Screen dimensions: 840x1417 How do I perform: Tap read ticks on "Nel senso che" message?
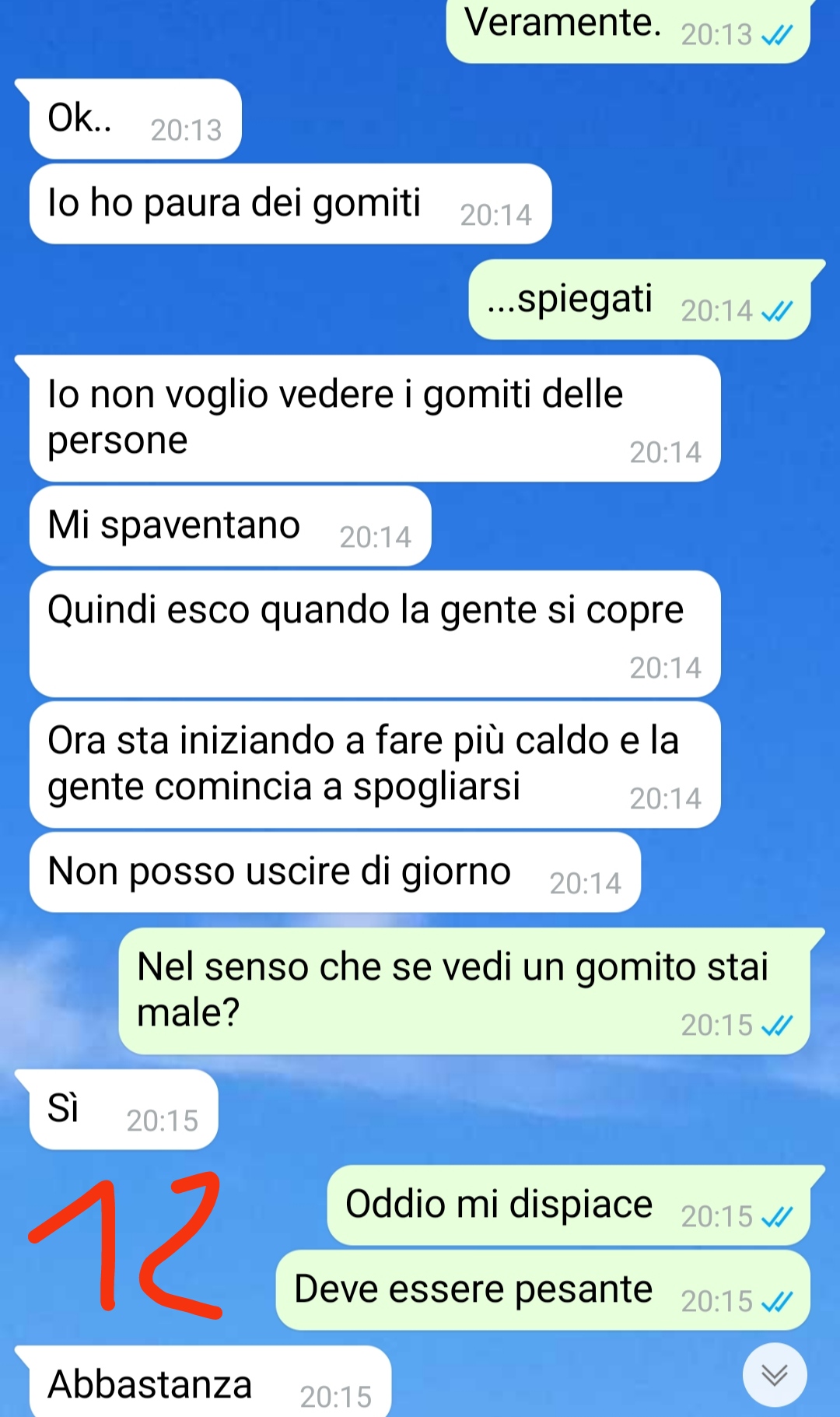(x=777, y=1026)
